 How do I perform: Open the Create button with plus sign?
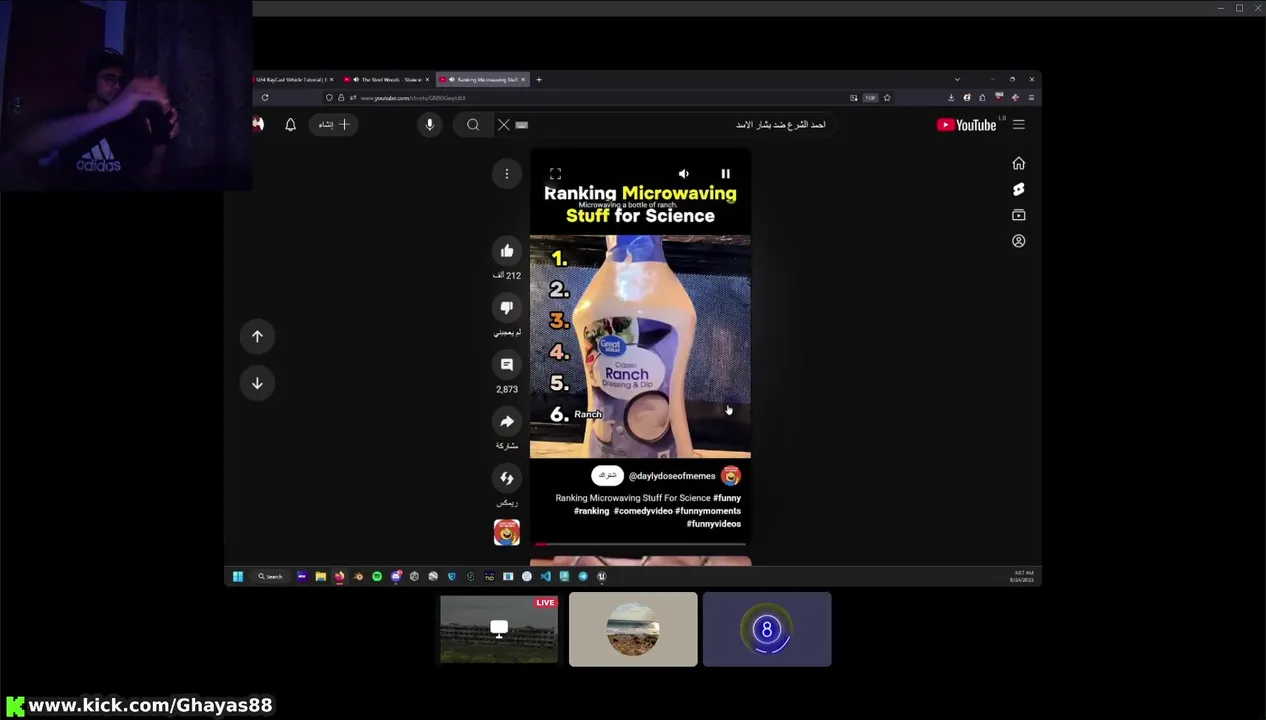coord(334,125)
